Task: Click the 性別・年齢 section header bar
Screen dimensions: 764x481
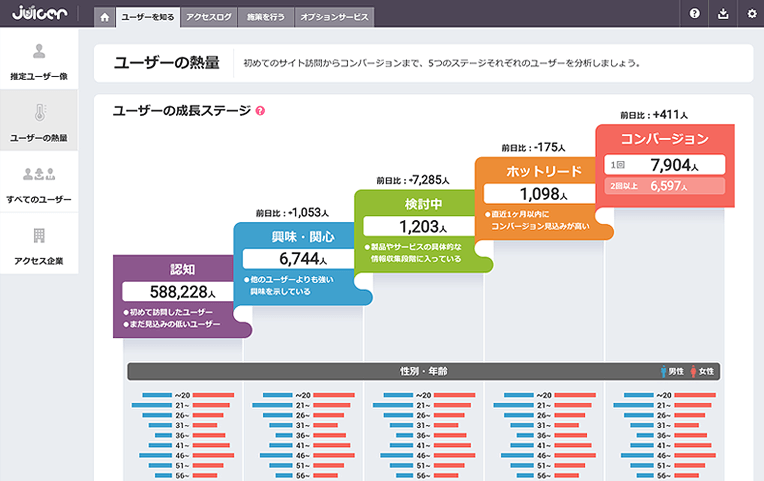Action: [423, 371]
